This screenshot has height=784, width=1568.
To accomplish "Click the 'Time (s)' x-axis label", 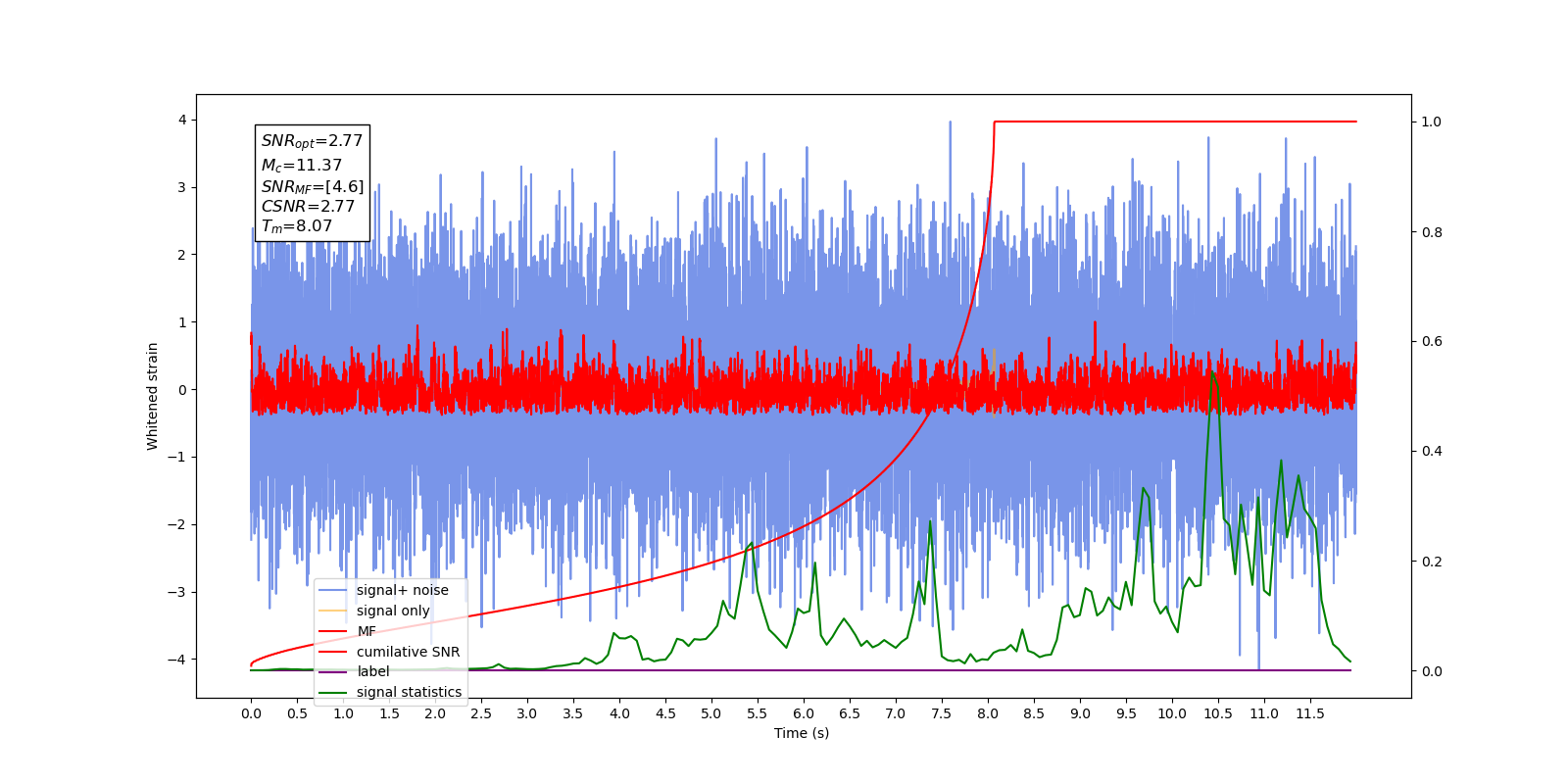I will (802, 733).
